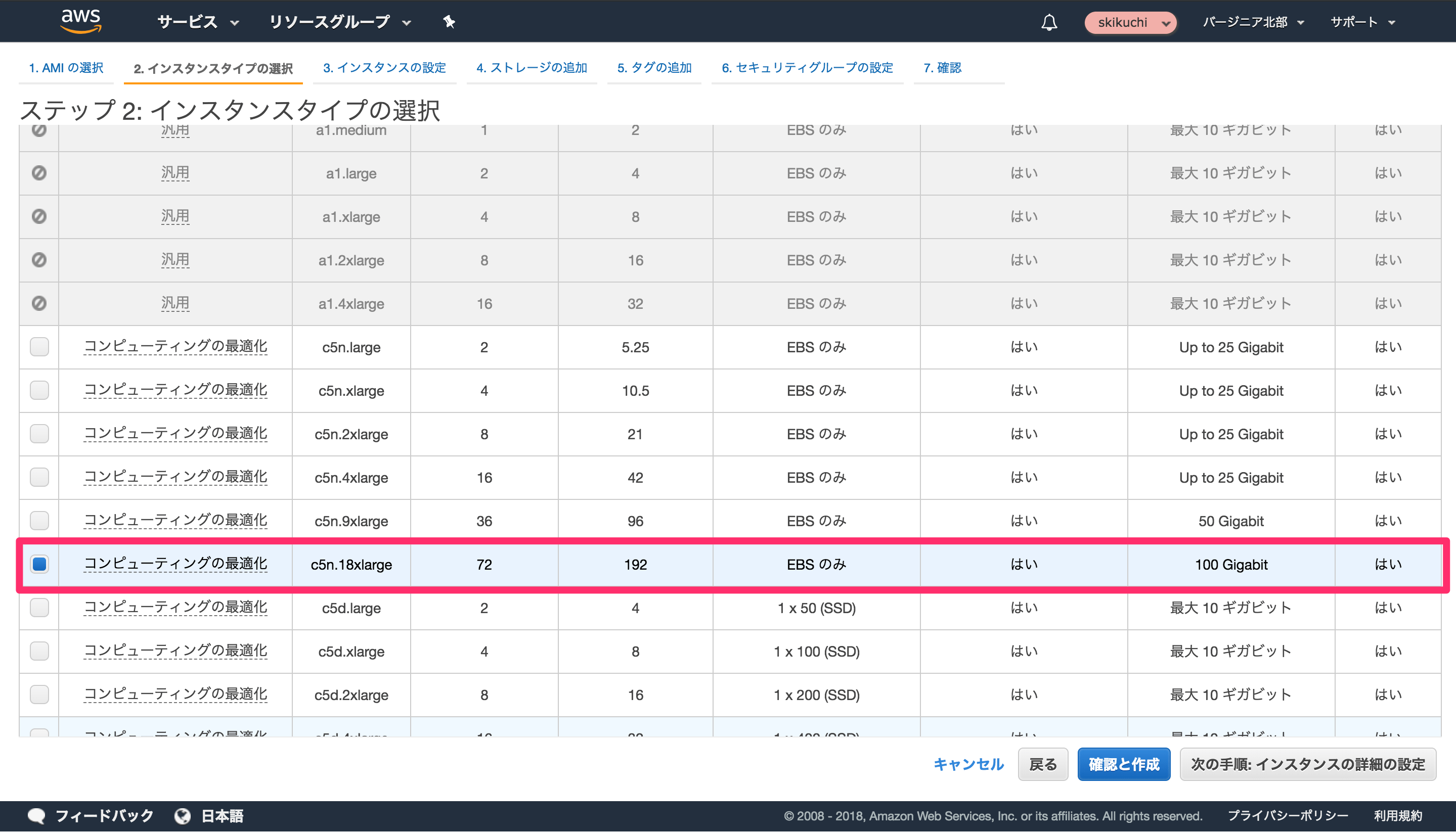Click the 日本語 language link
Image resolution: width=1456 pixels, height=833 pixels.
pos(222,816)
